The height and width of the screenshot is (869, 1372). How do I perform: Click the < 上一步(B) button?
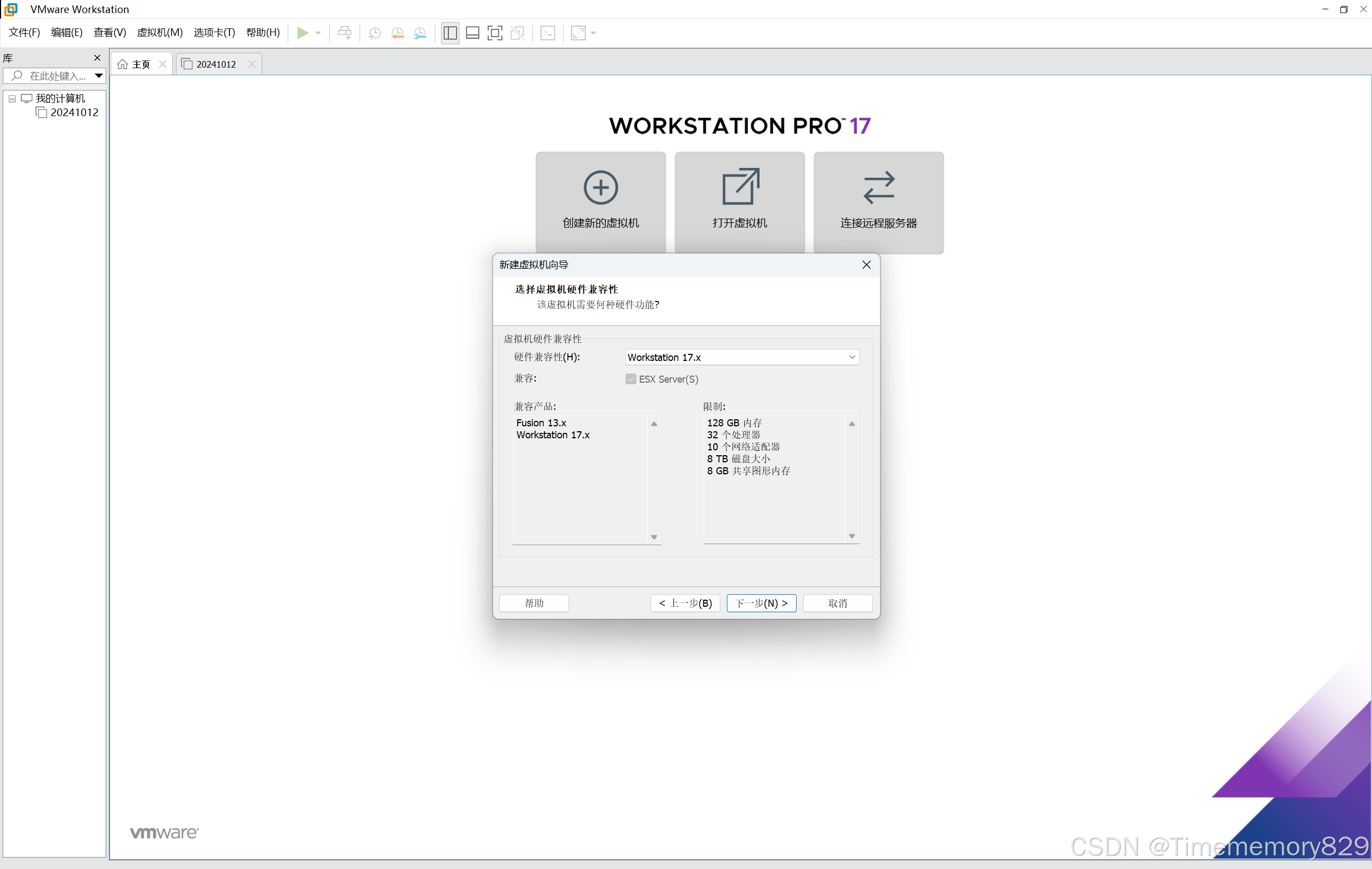[x=685, y=604]
